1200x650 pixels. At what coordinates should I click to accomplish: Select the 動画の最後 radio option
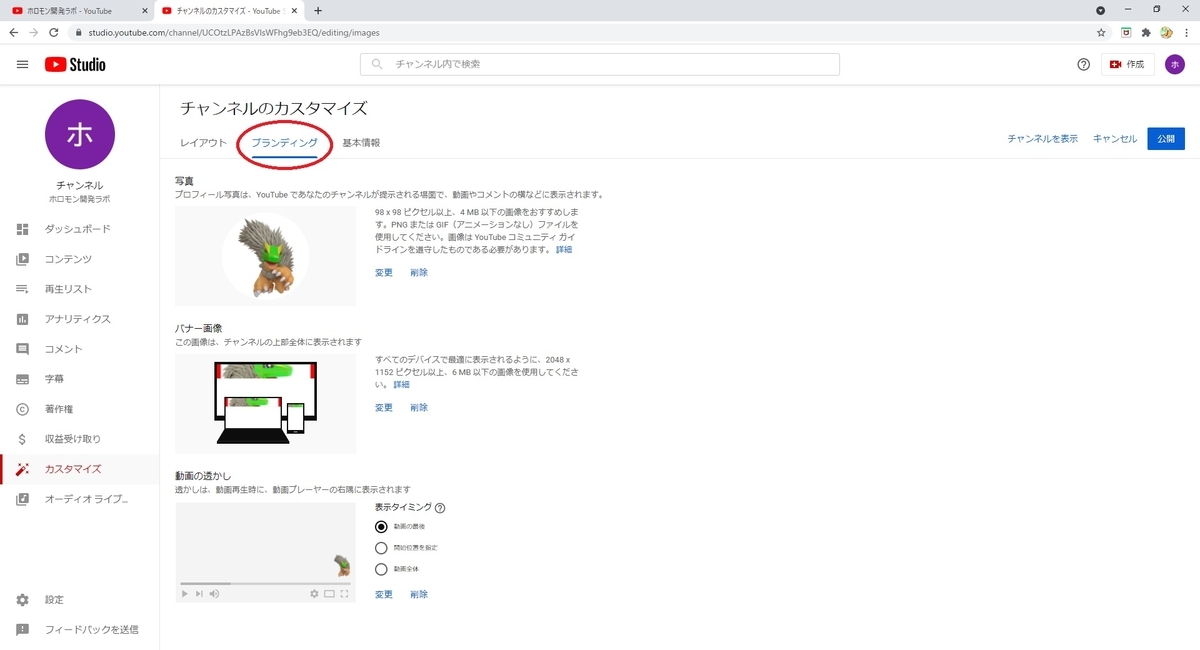pyautogui.click(x=381, y=526)
